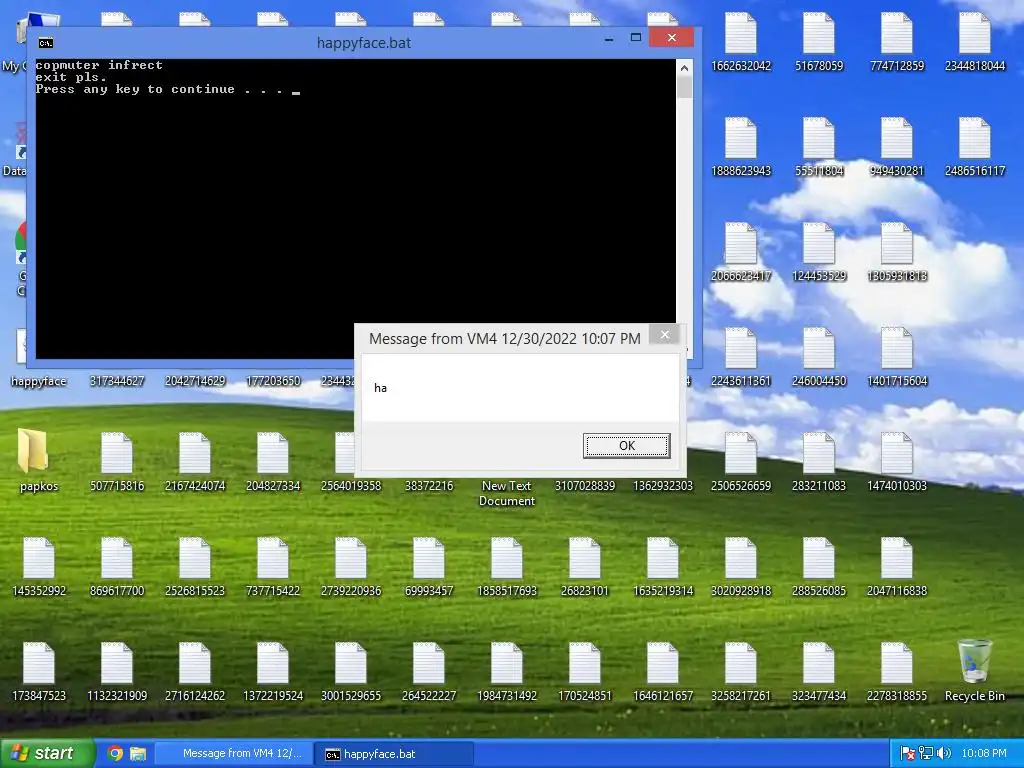1024x768 pixels.
Task: Select the file 51678059
Action: click(x=818, y=42)
